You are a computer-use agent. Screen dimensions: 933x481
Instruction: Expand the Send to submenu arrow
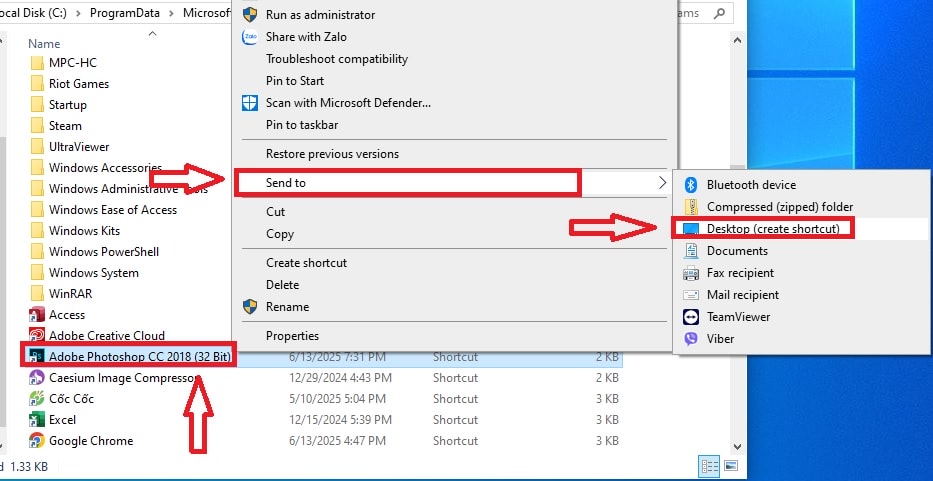point(662,183)
